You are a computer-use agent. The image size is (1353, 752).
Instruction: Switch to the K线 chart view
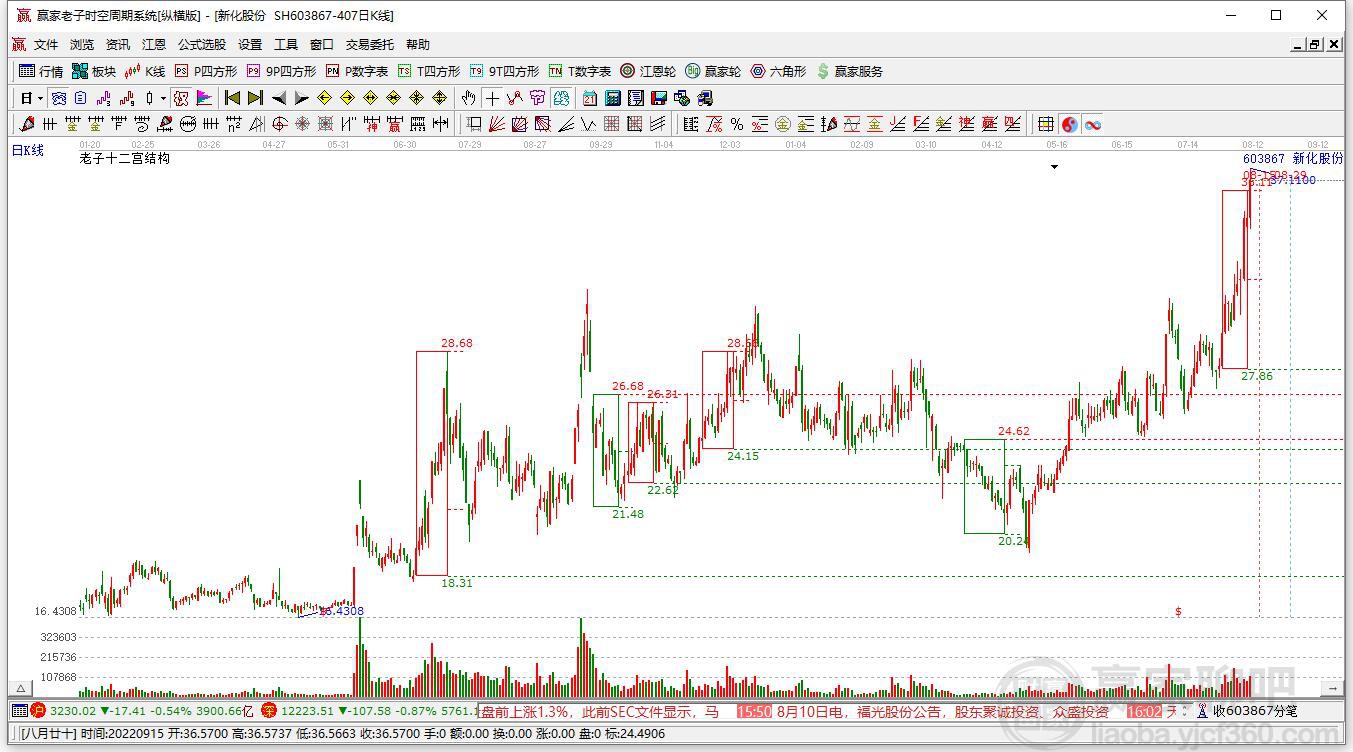(x=145, y=71)
